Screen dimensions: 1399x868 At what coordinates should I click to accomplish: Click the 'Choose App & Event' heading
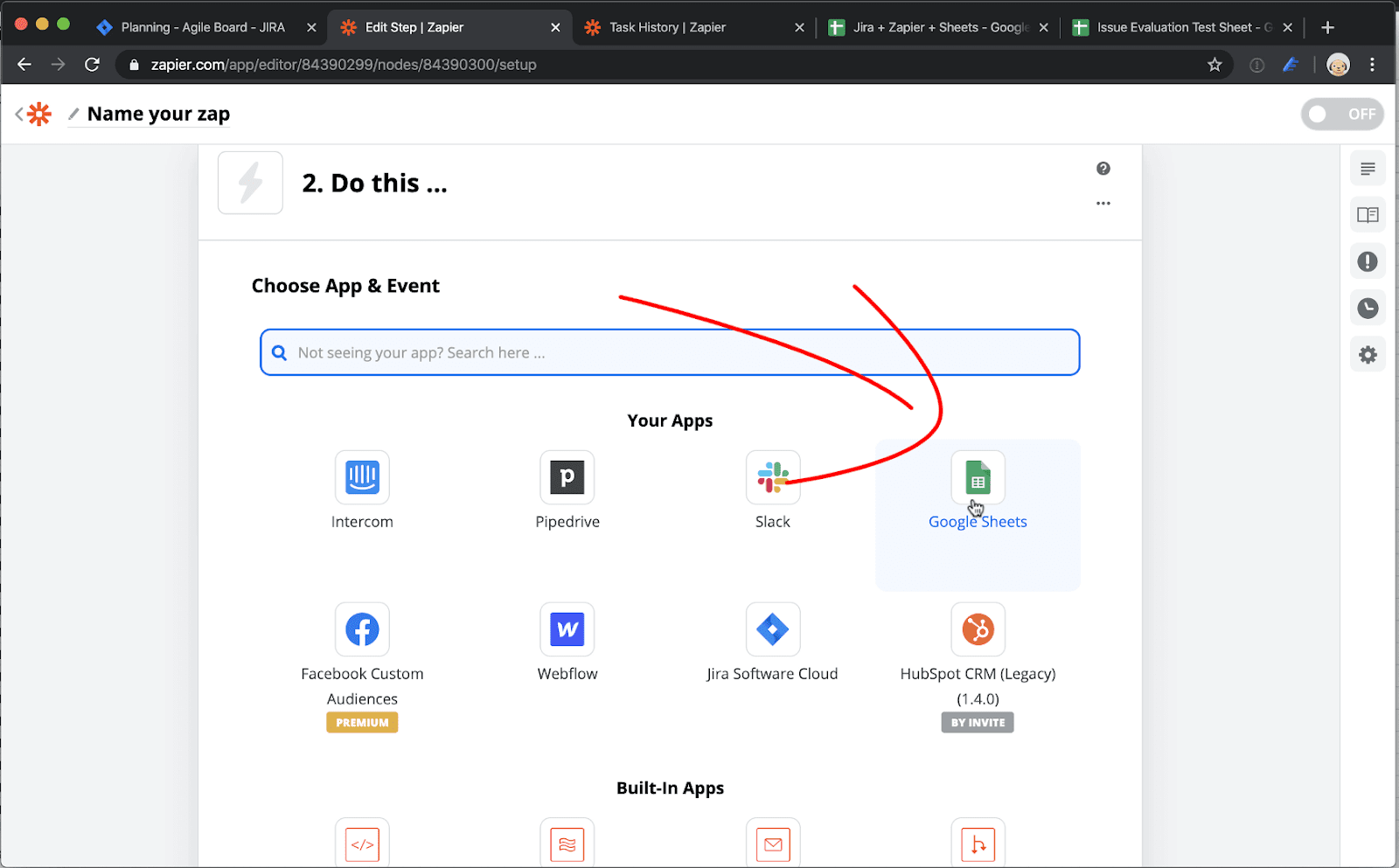point(345,286)
